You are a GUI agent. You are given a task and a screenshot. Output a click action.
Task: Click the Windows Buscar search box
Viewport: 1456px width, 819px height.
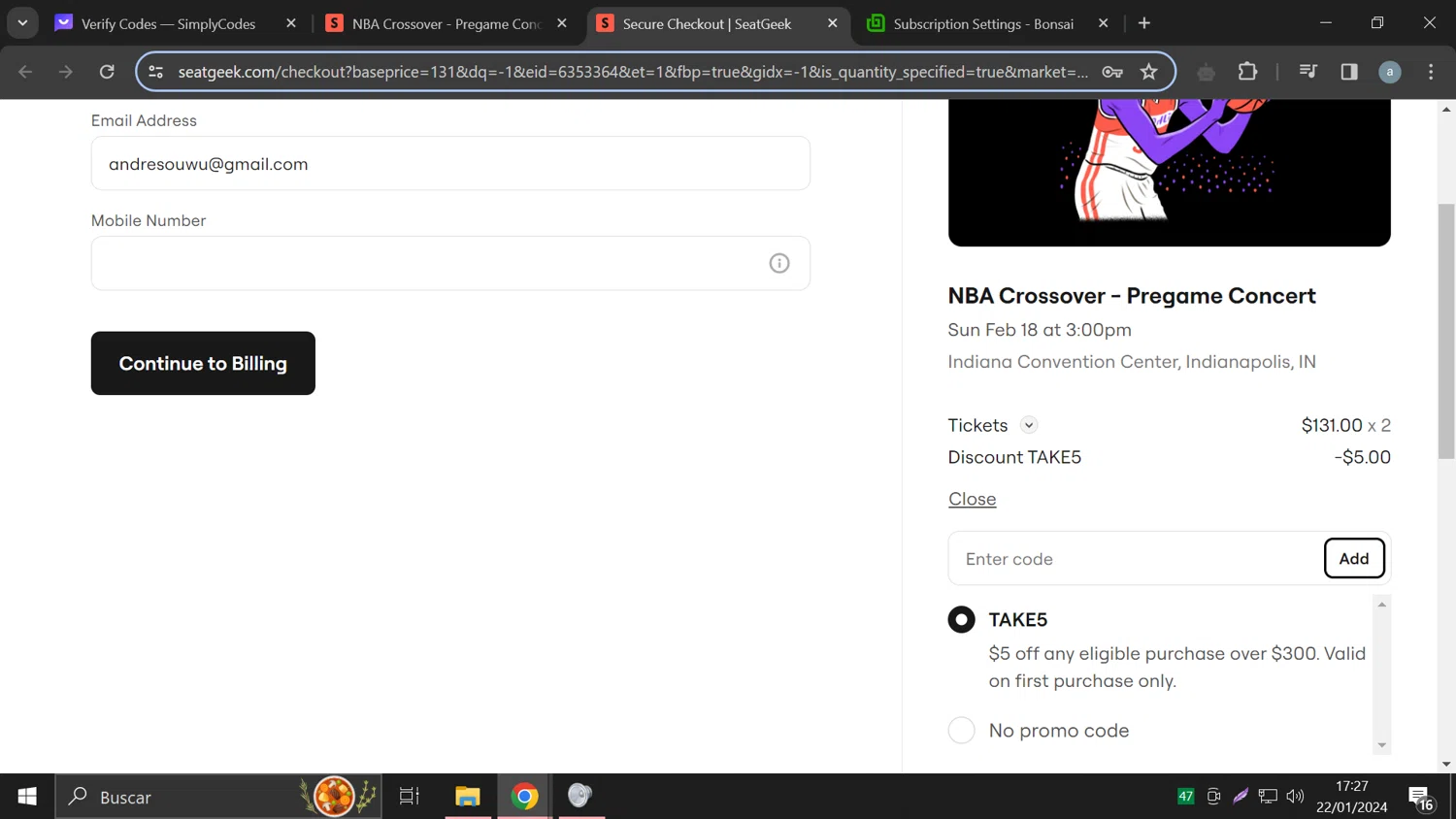tap(218, 797)
